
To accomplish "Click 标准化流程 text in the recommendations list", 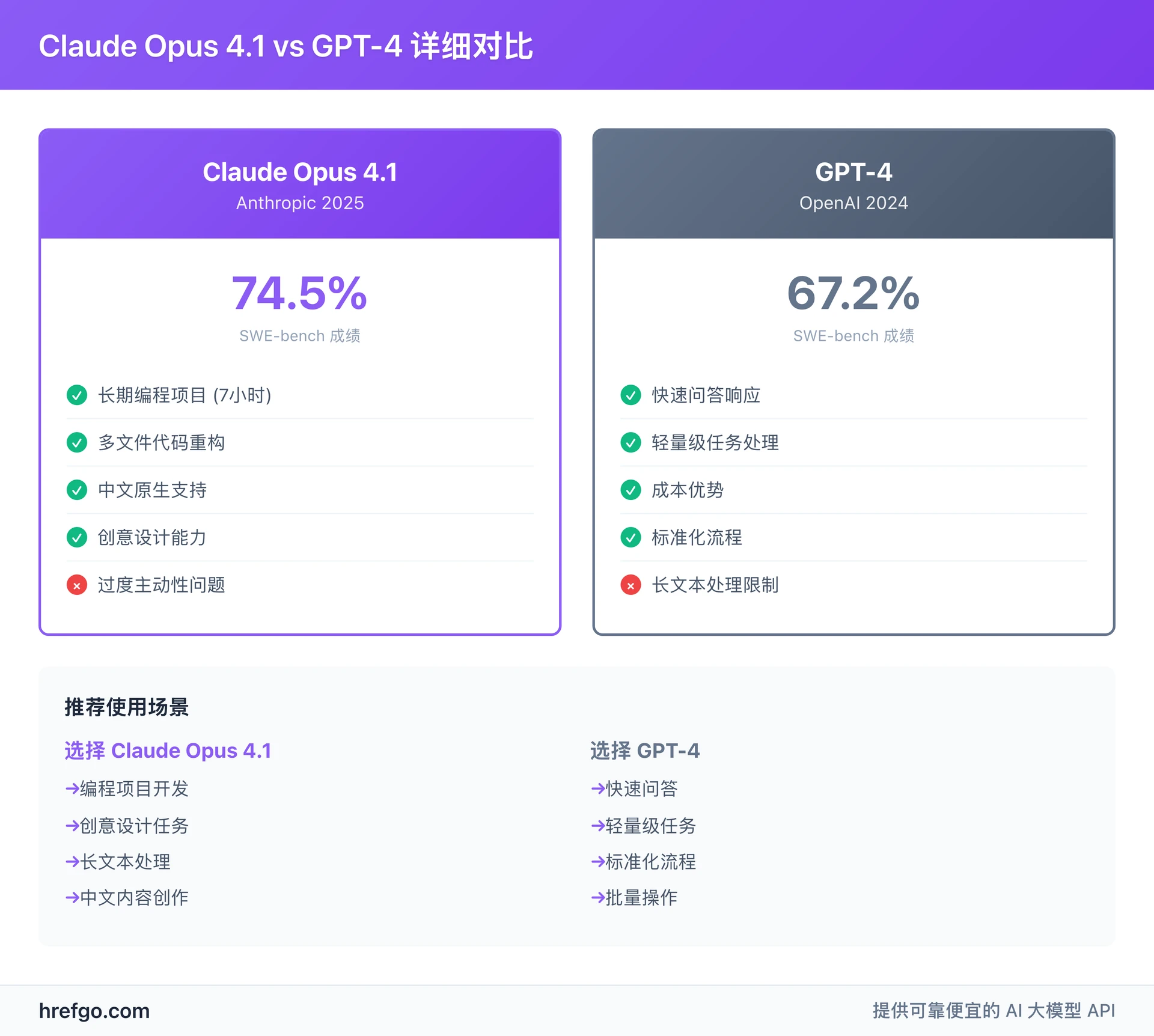I will click(x=651, y=862).
